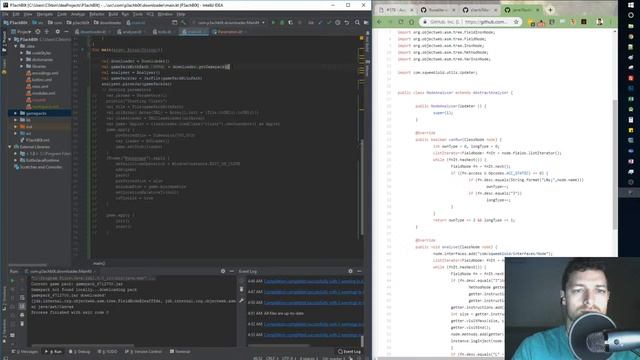Rerun the program with the Run panel's green arrow

click(12, 281)
